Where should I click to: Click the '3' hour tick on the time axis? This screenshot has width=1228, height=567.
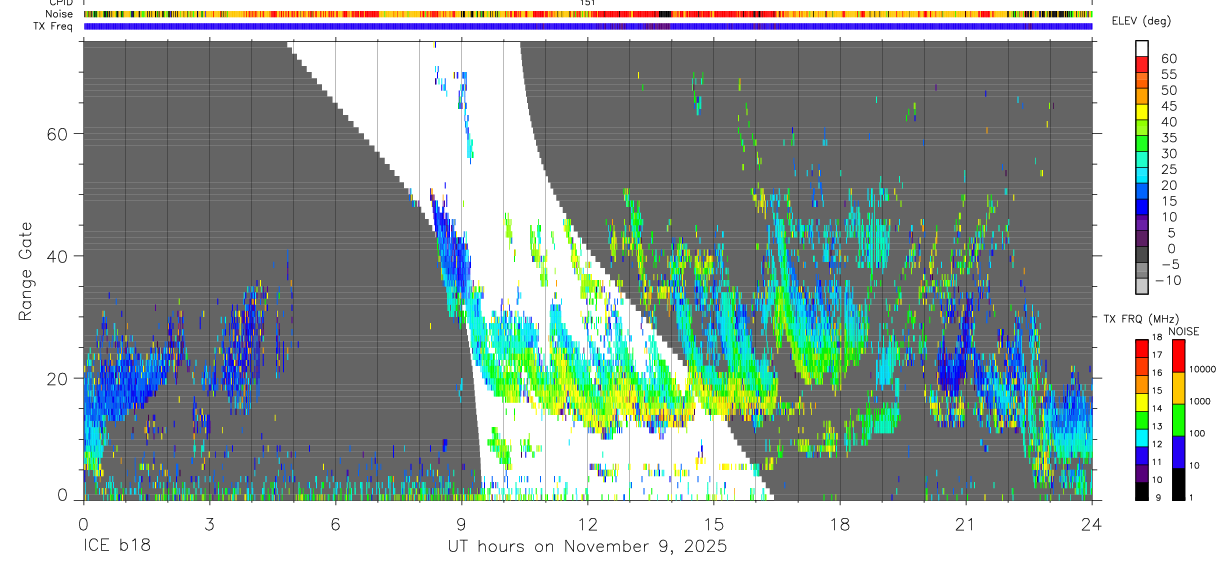[209, 524]
